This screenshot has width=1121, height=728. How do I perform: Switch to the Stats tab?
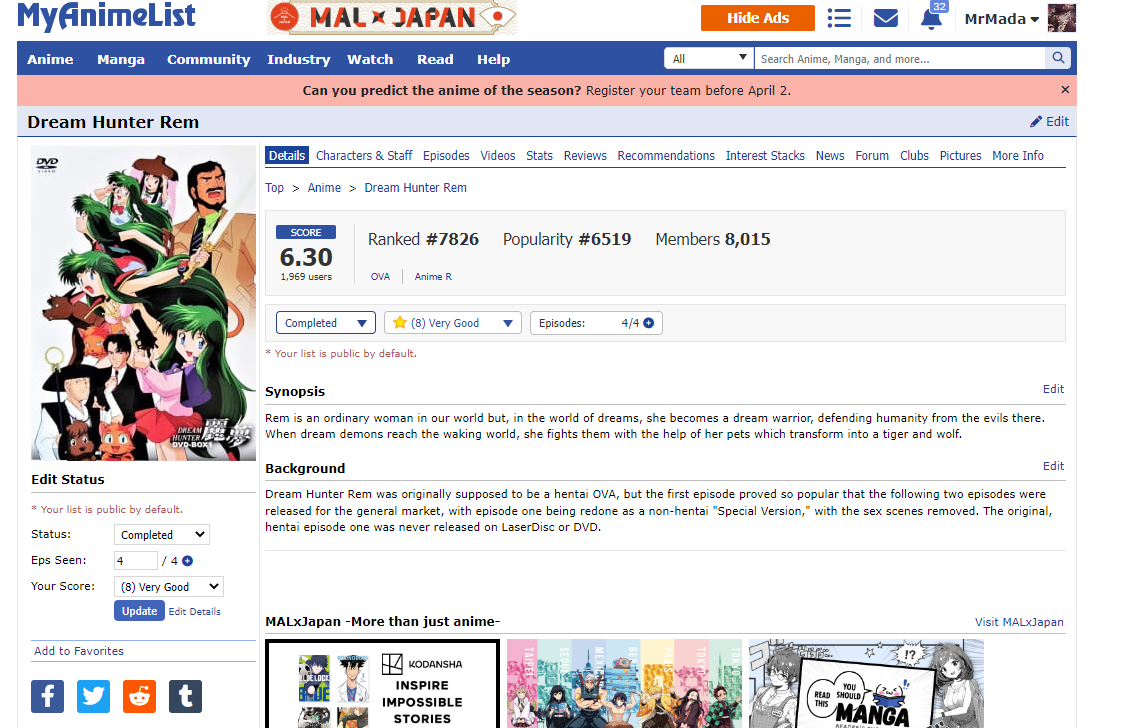(539, 155)
